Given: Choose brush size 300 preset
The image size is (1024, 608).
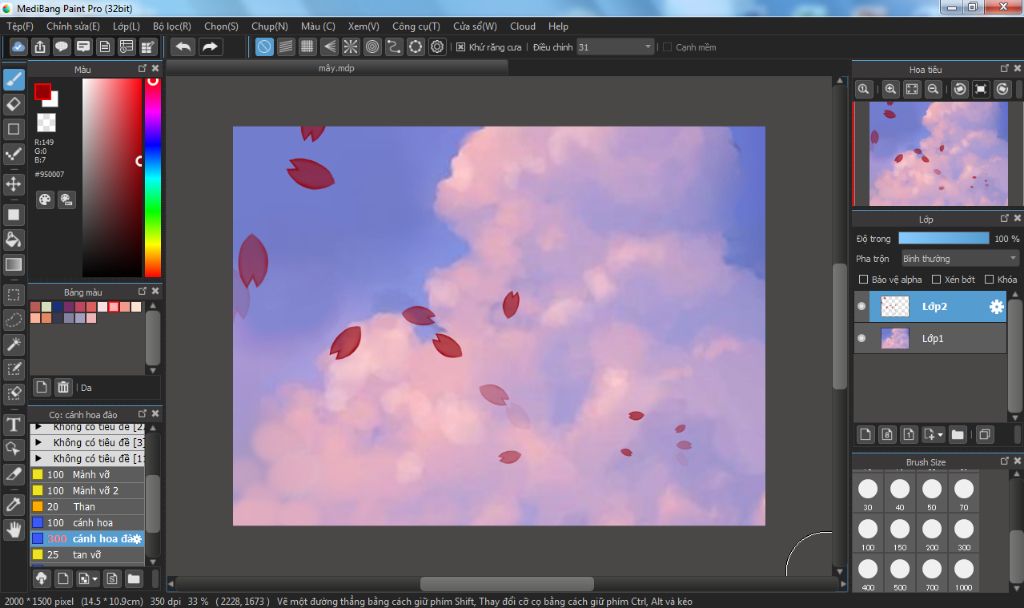Looking at the screenshot, I should coord(964,534).
